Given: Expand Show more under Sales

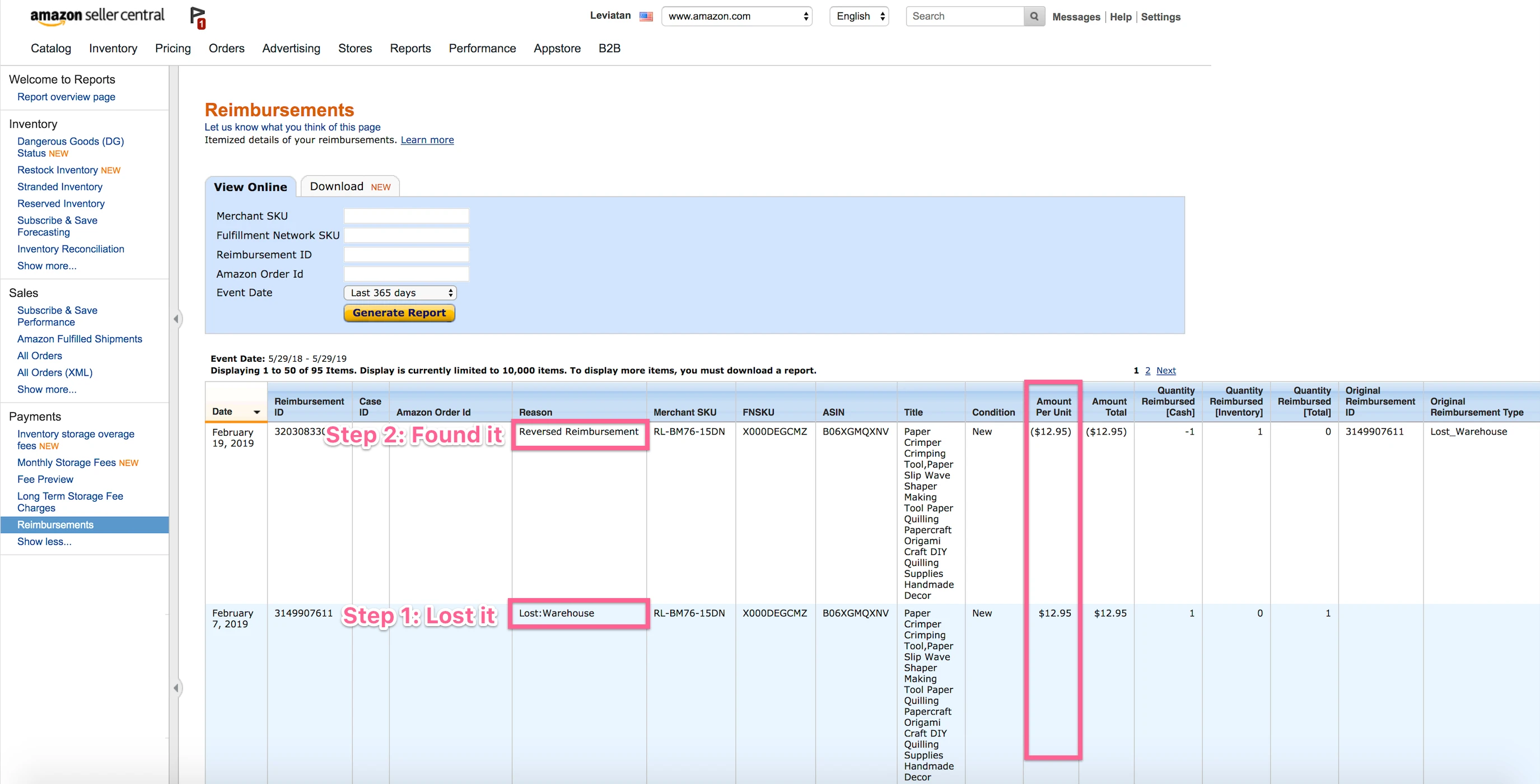Looking at the screenshot, I should point(46,389).
